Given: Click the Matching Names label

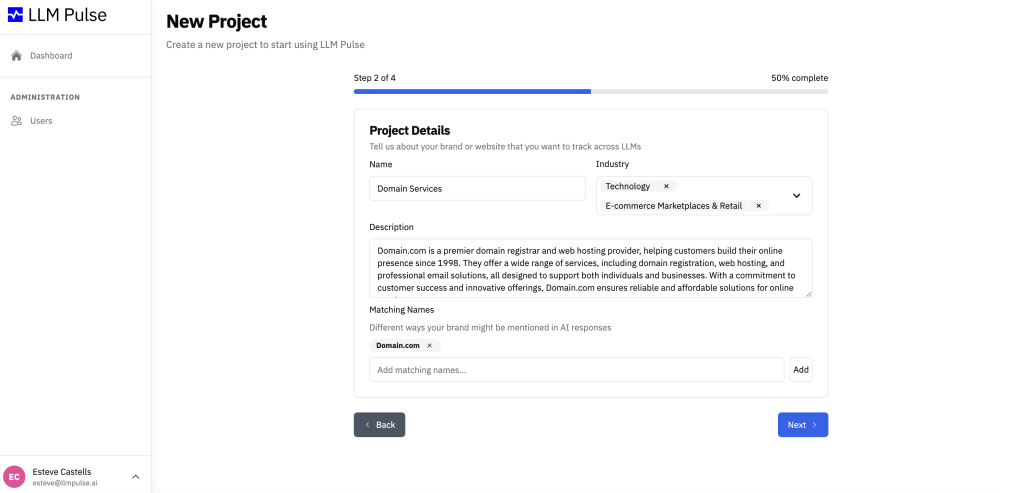Looking at the screenshot, I should tap(402, 310).
